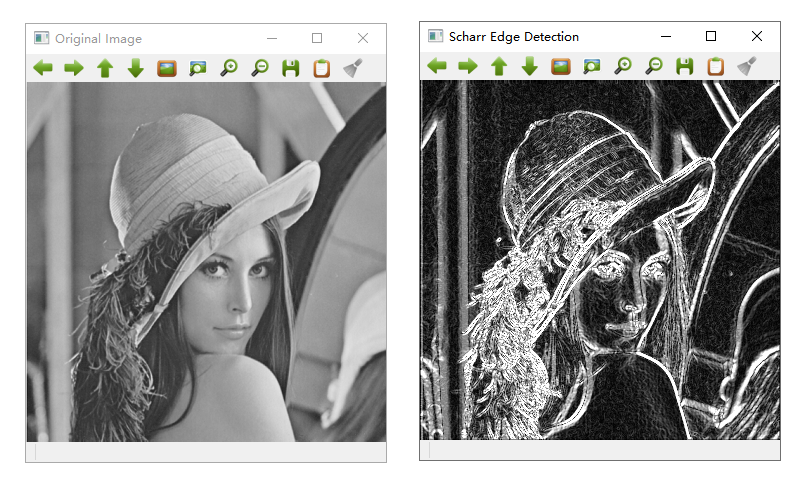Click properties brush icon in Scharr Edge Detection window
Viewport: 803px width, 487px height.
747,66
